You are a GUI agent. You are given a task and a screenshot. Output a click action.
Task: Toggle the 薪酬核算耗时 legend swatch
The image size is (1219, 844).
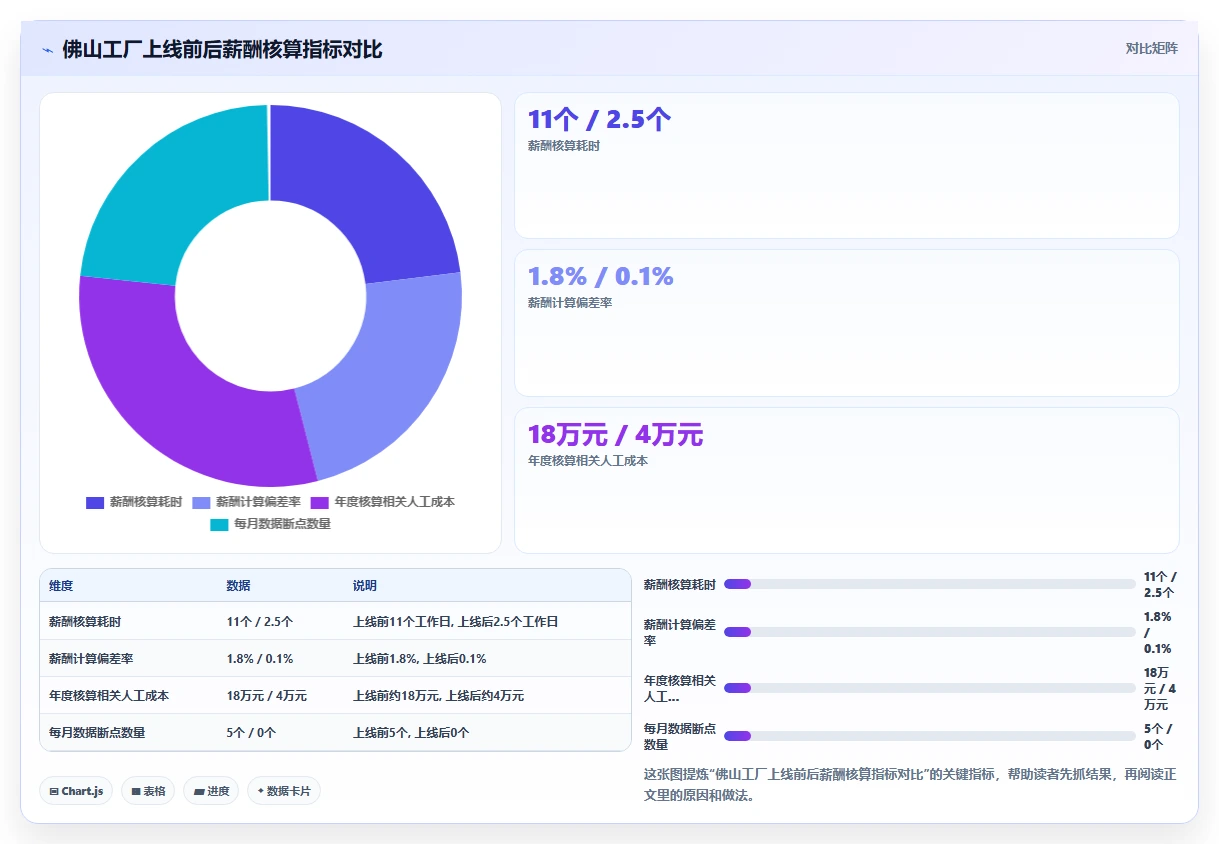[95, 502]
